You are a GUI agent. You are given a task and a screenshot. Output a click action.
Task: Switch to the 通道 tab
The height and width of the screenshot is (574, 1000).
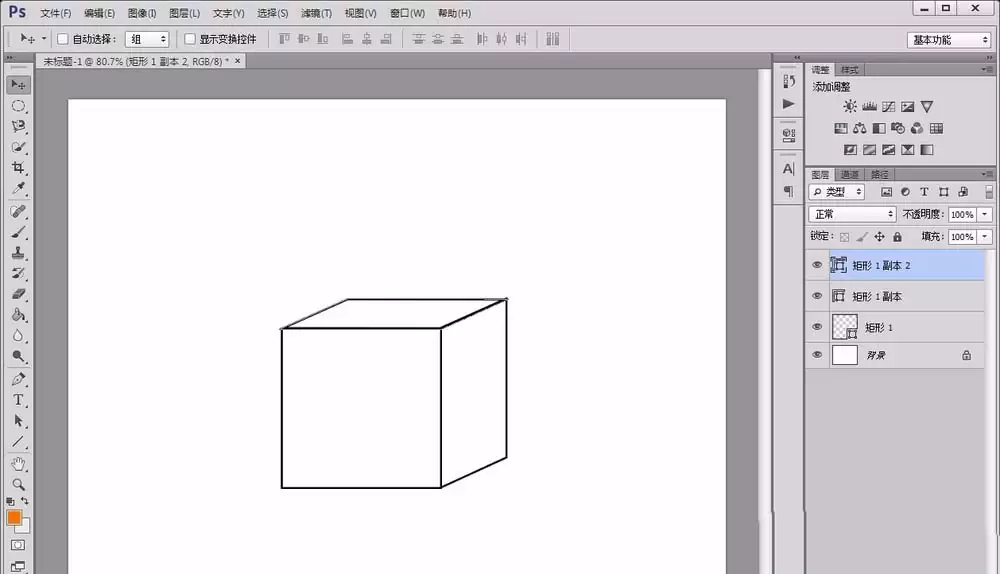(x=849, y=174)
